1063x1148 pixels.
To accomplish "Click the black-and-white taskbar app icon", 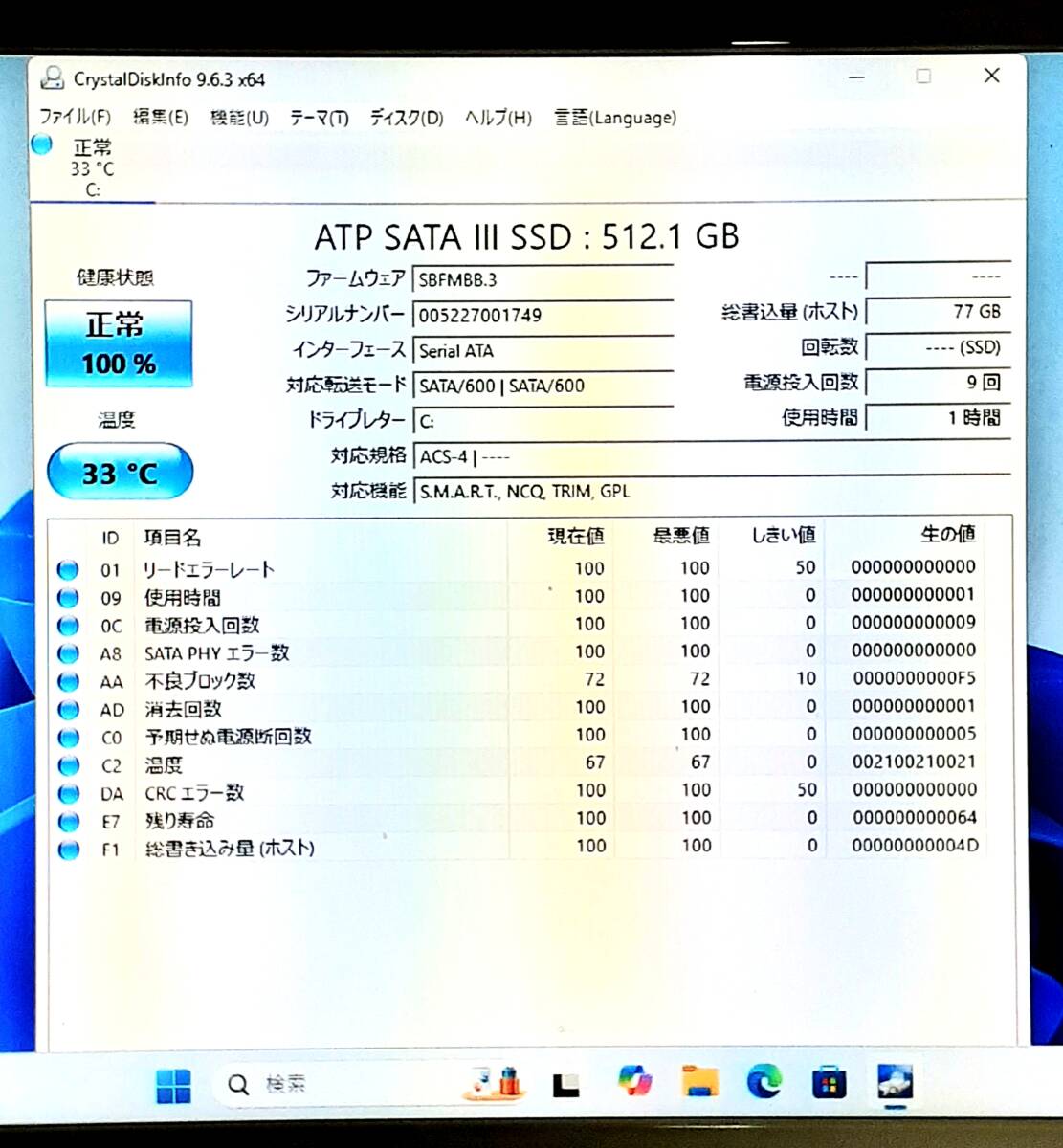I will pyautogui.click(x=566, y=1085).
